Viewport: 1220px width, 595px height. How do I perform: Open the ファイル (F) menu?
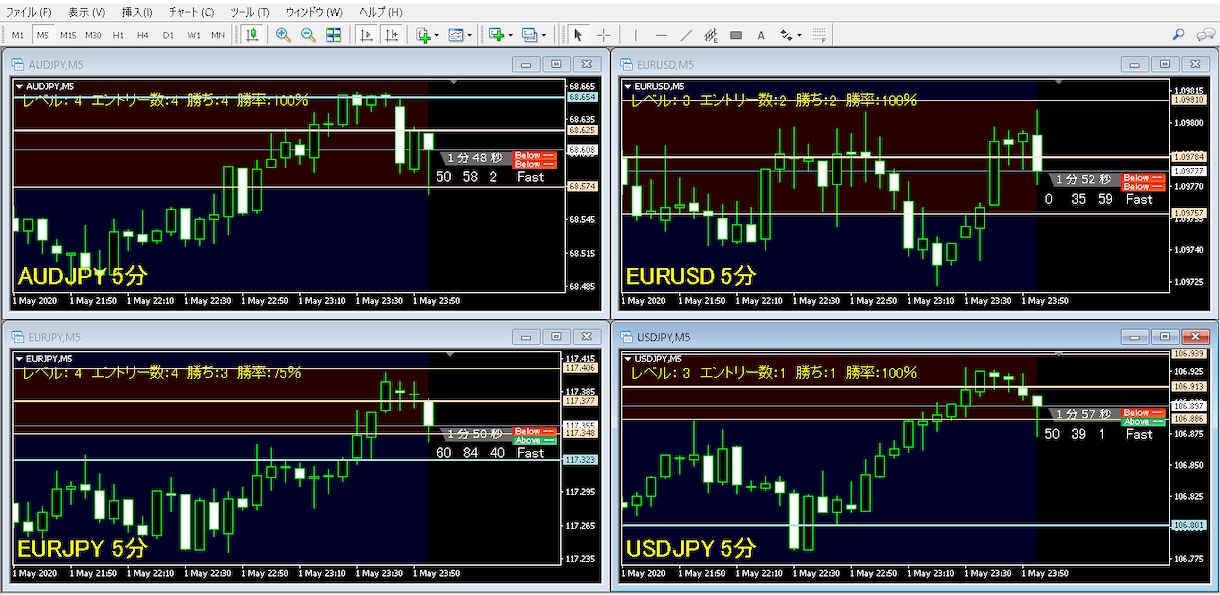coord(29,12)
